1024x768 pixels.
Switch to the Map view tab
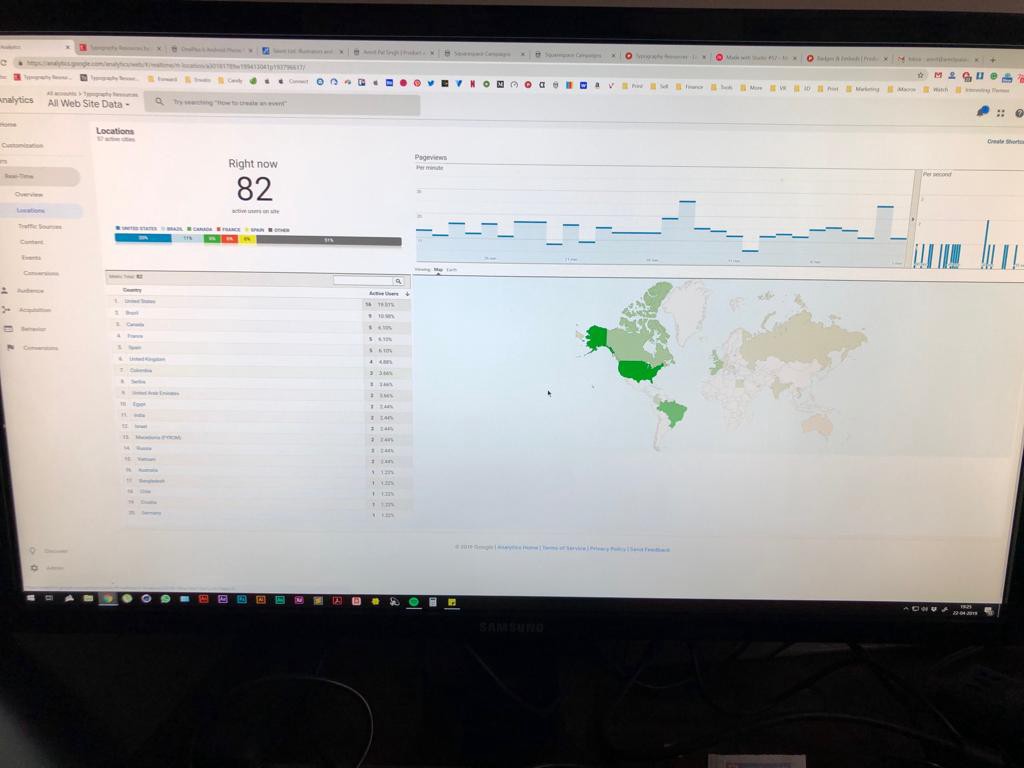(438, 269)
